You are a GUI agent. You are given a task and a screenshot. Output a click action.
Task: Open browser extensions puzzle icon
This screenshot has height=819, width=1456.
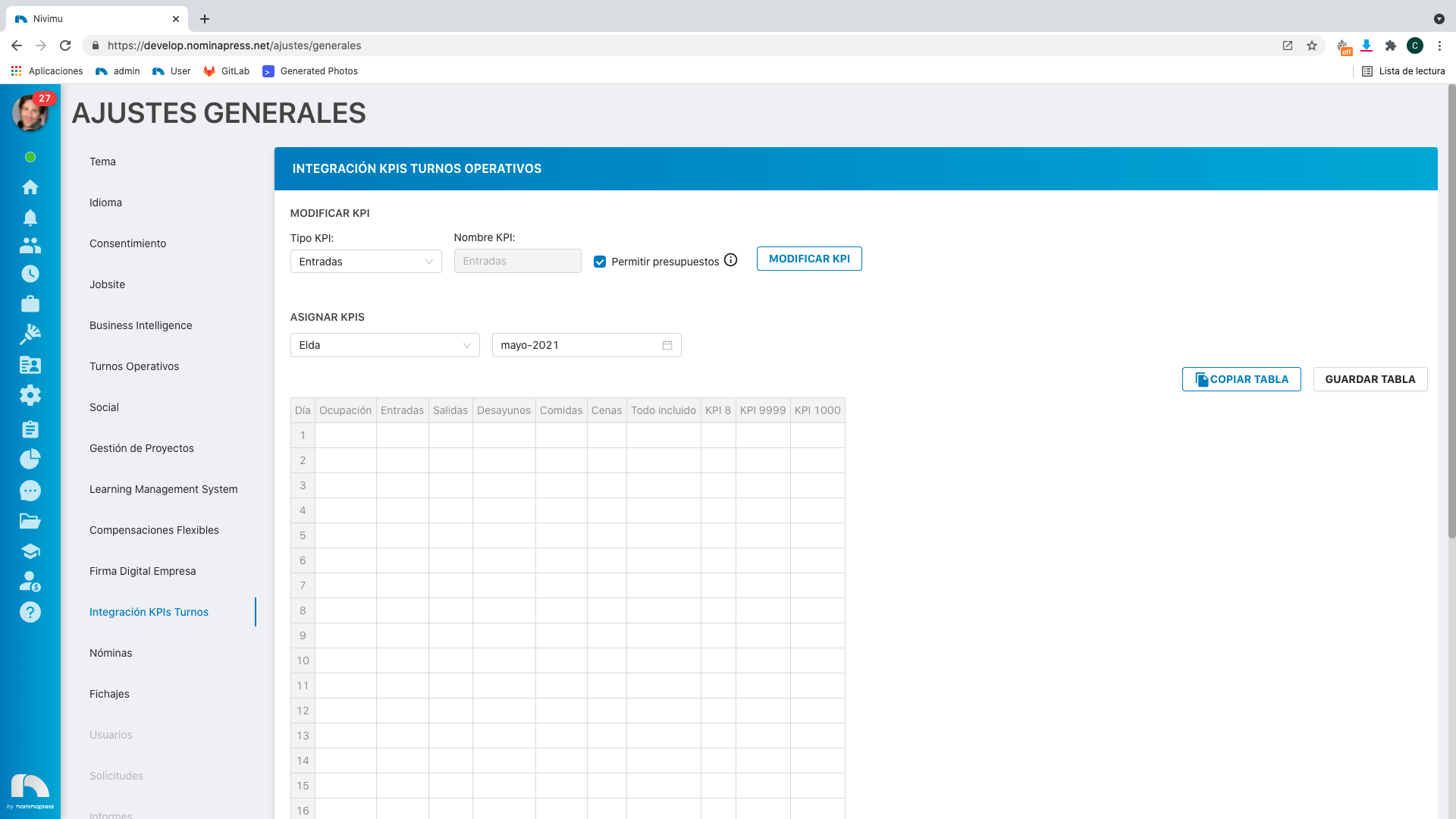point(1390,45)
